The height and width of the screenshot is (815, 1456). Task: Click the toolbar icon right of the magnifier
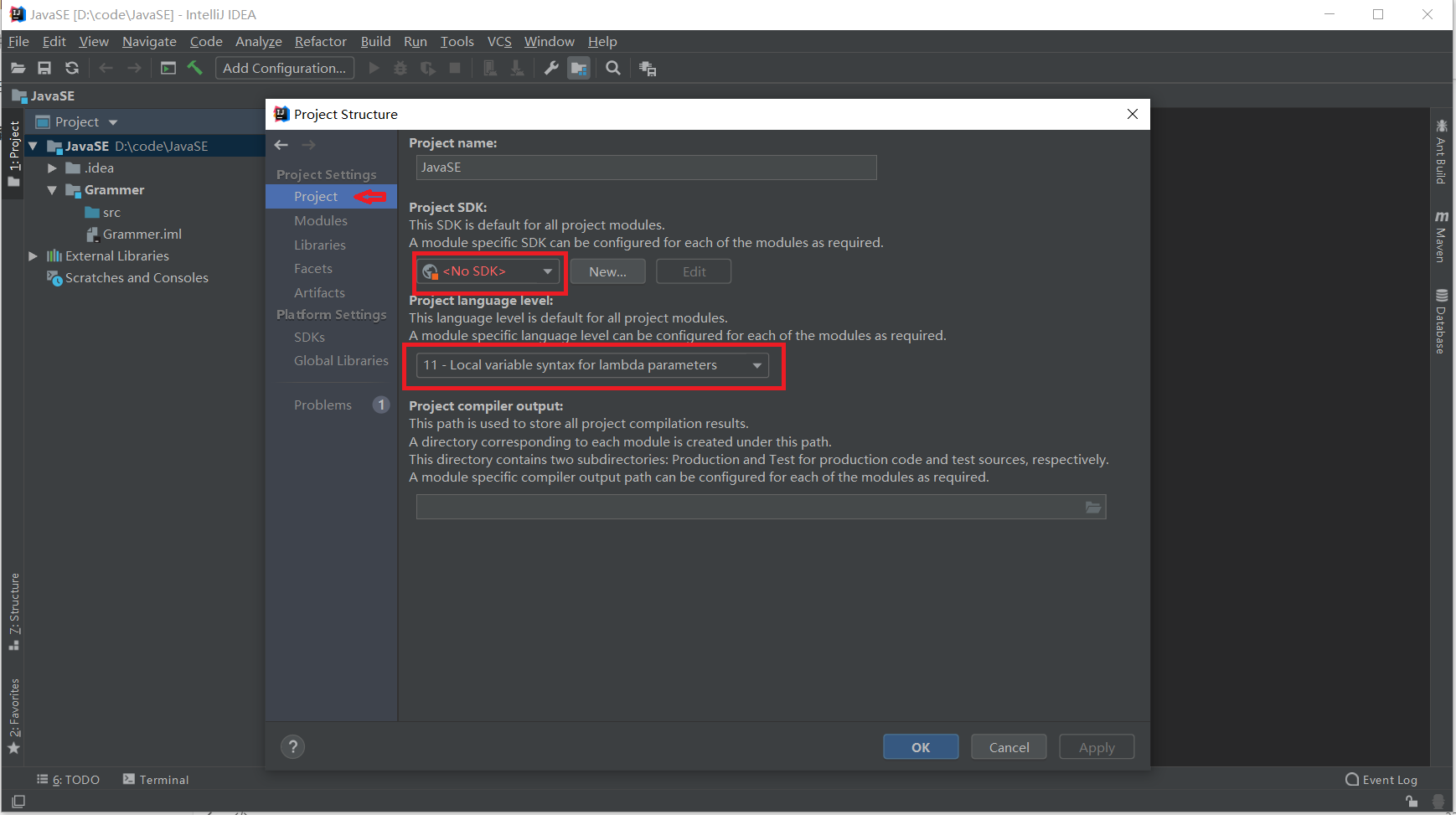[x=648, y=69]
